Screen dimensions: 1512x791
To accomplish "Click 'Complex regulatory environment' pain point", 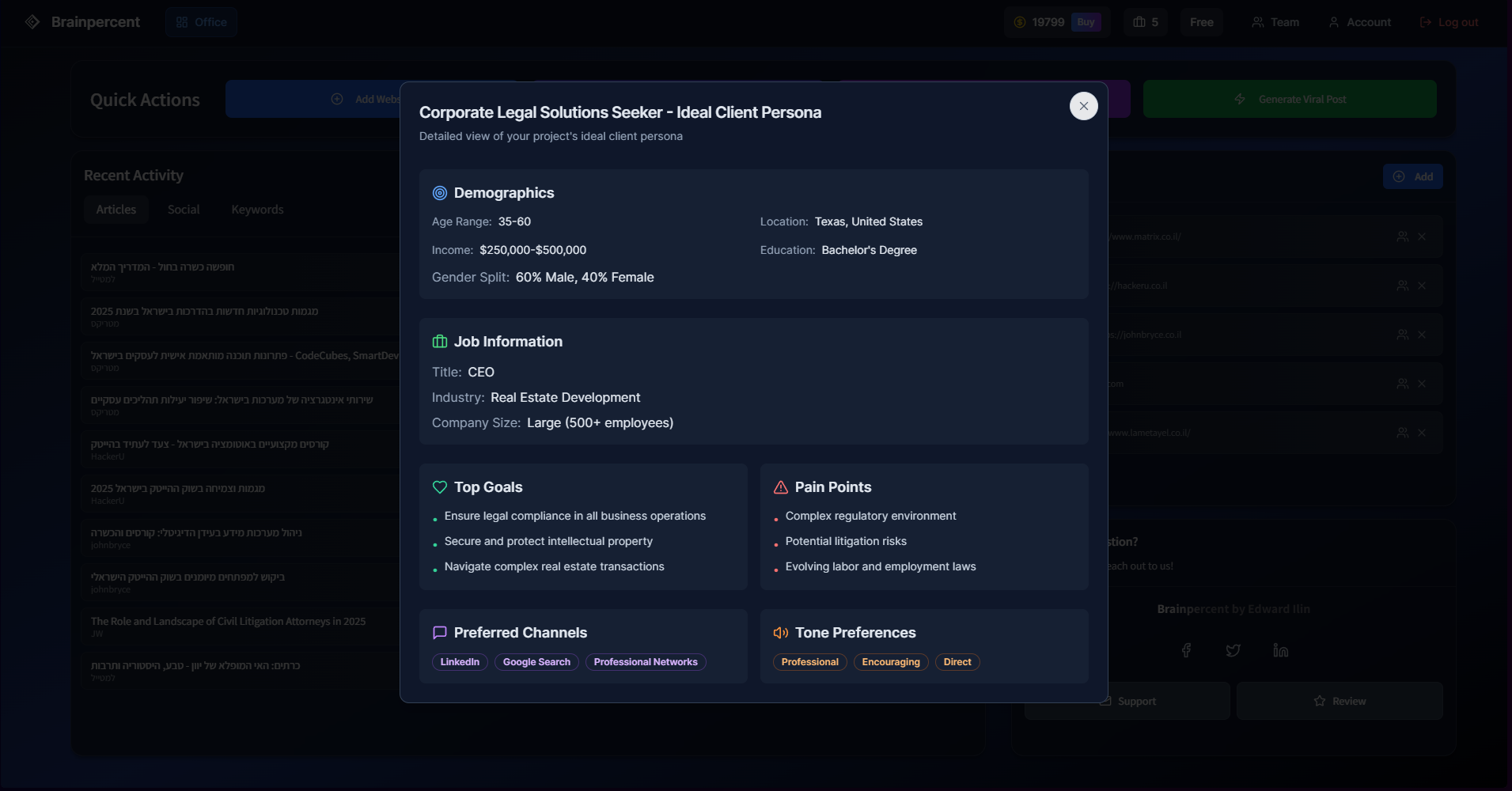I will pos(870,516).
